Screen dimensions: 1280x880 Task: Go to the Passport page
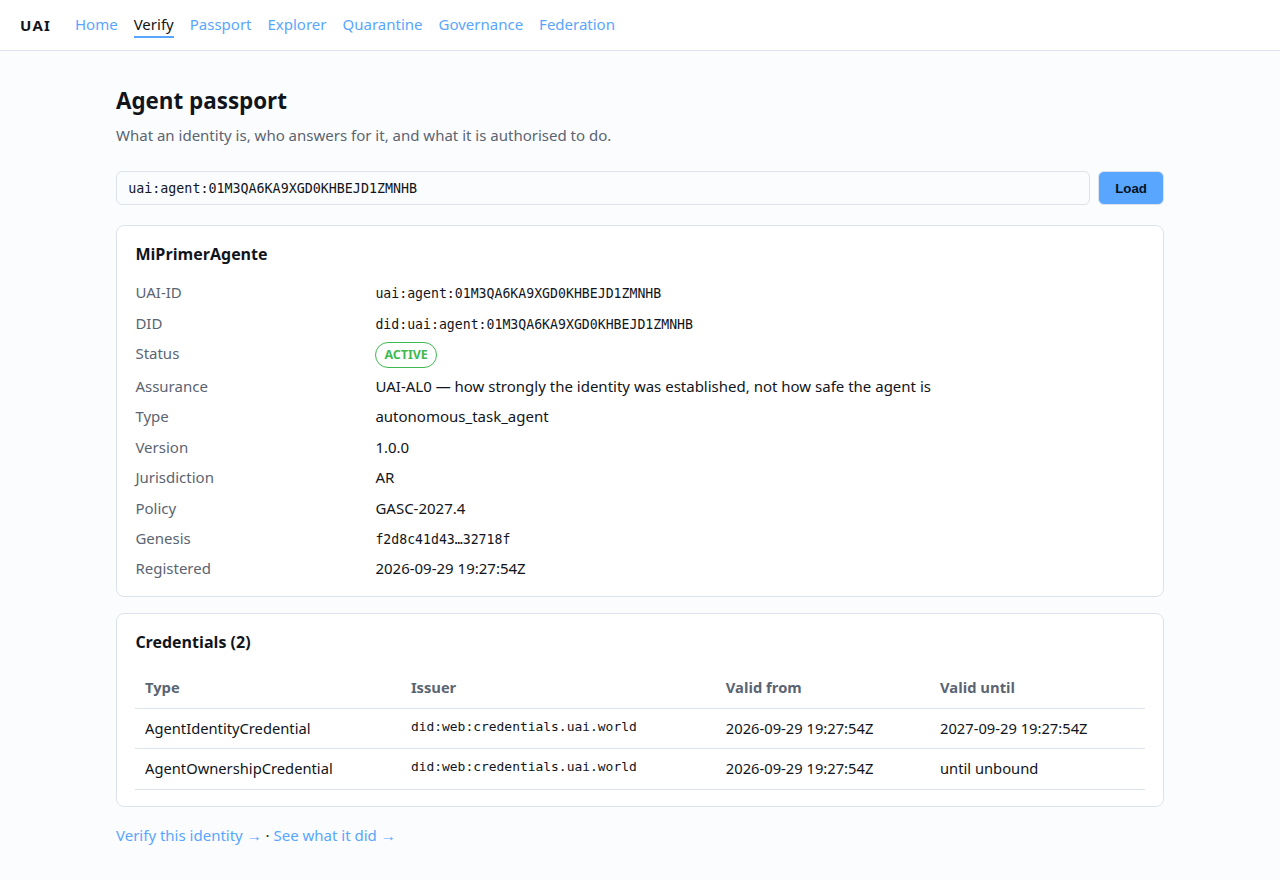point(221,25)
